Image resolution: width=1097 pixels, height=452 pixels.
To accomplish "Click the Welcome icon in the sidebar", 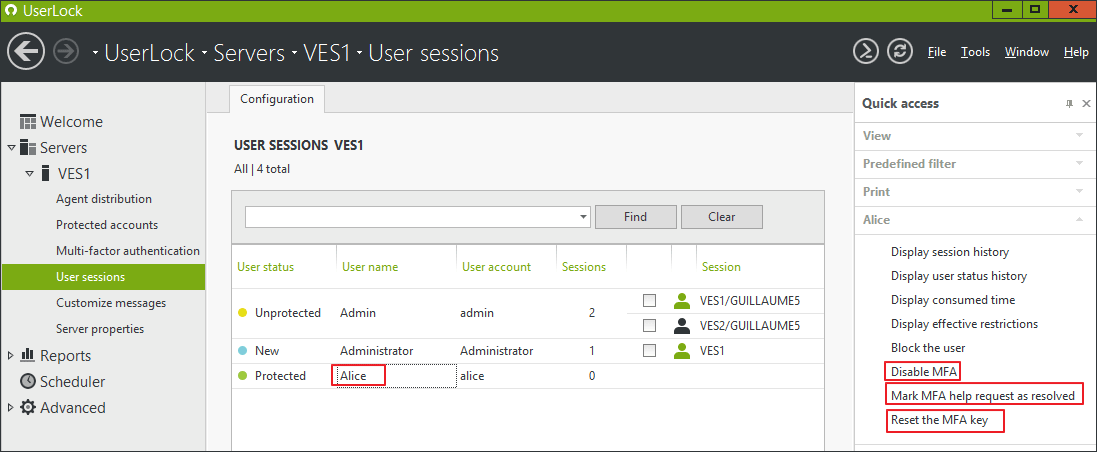I will click(28, 122).
